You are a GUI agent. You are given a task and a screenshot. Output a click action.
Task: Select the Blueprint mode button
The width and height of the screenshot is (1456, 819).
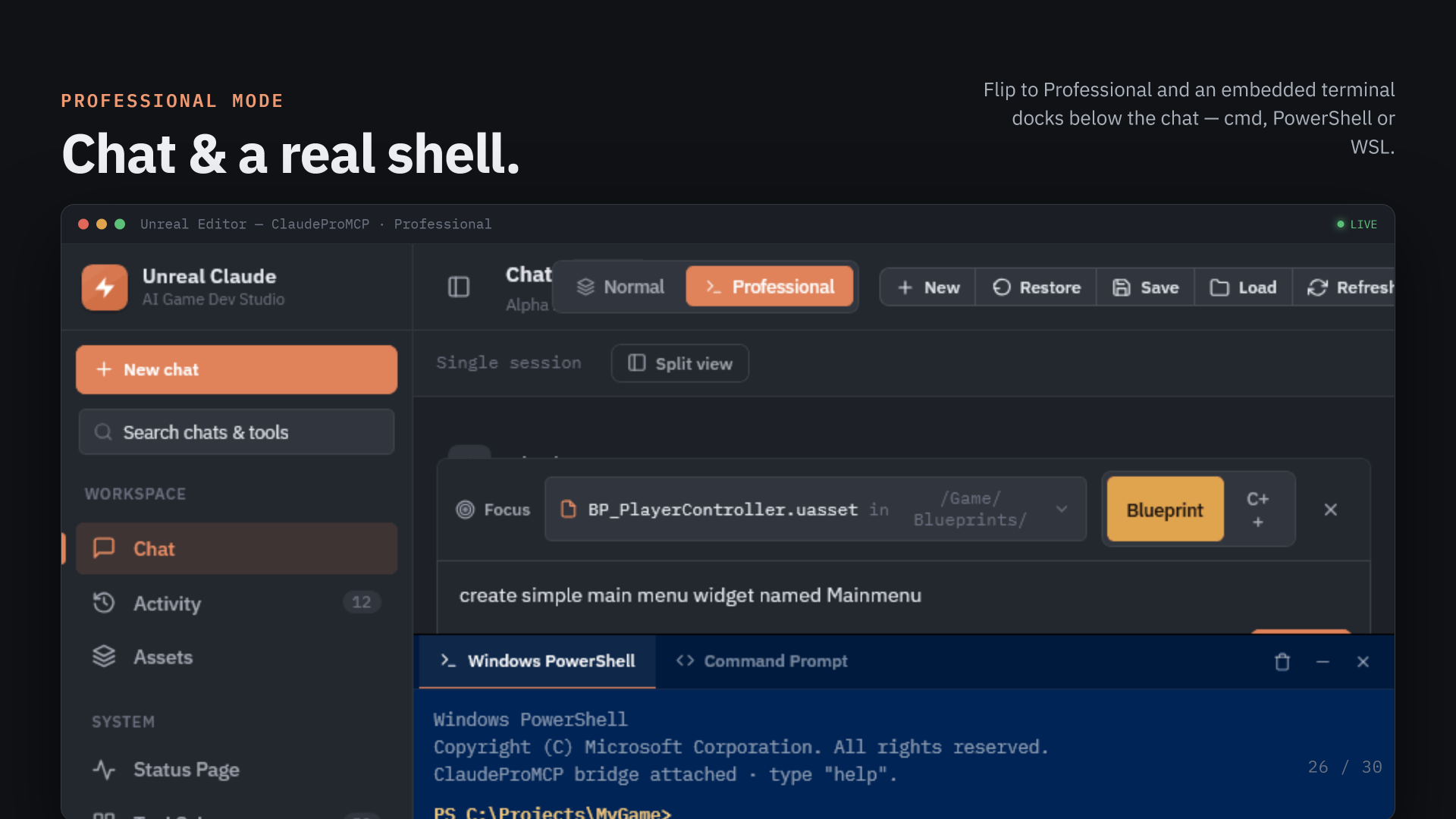point(1165,510)
